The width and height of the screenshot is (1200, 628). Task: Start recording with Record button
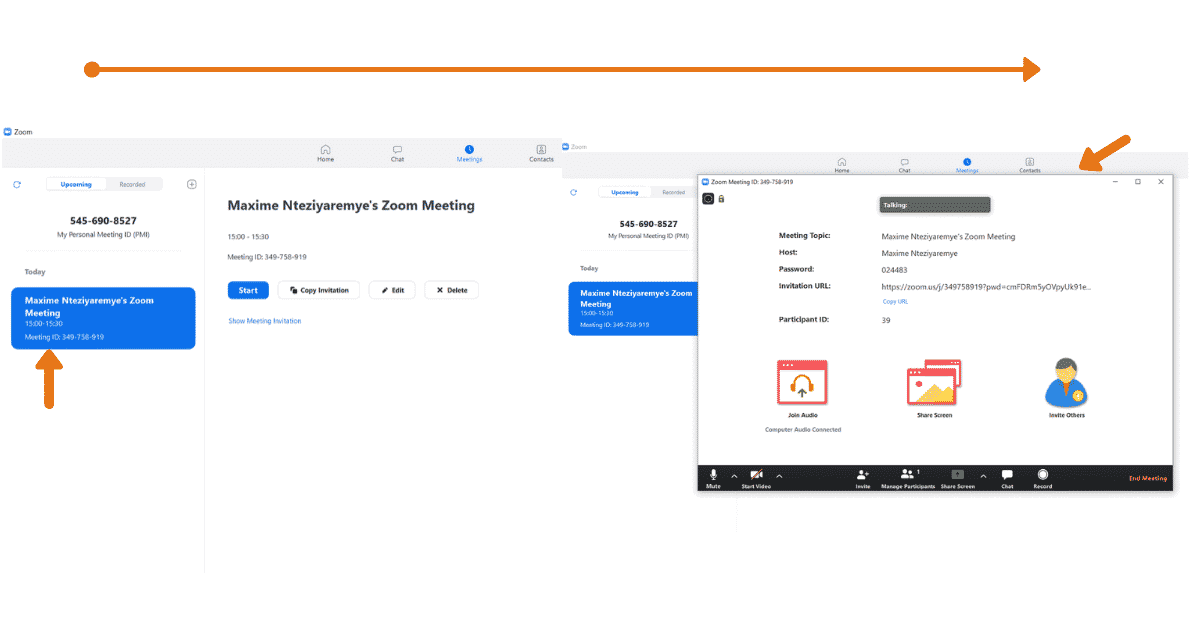point(1043,478)
